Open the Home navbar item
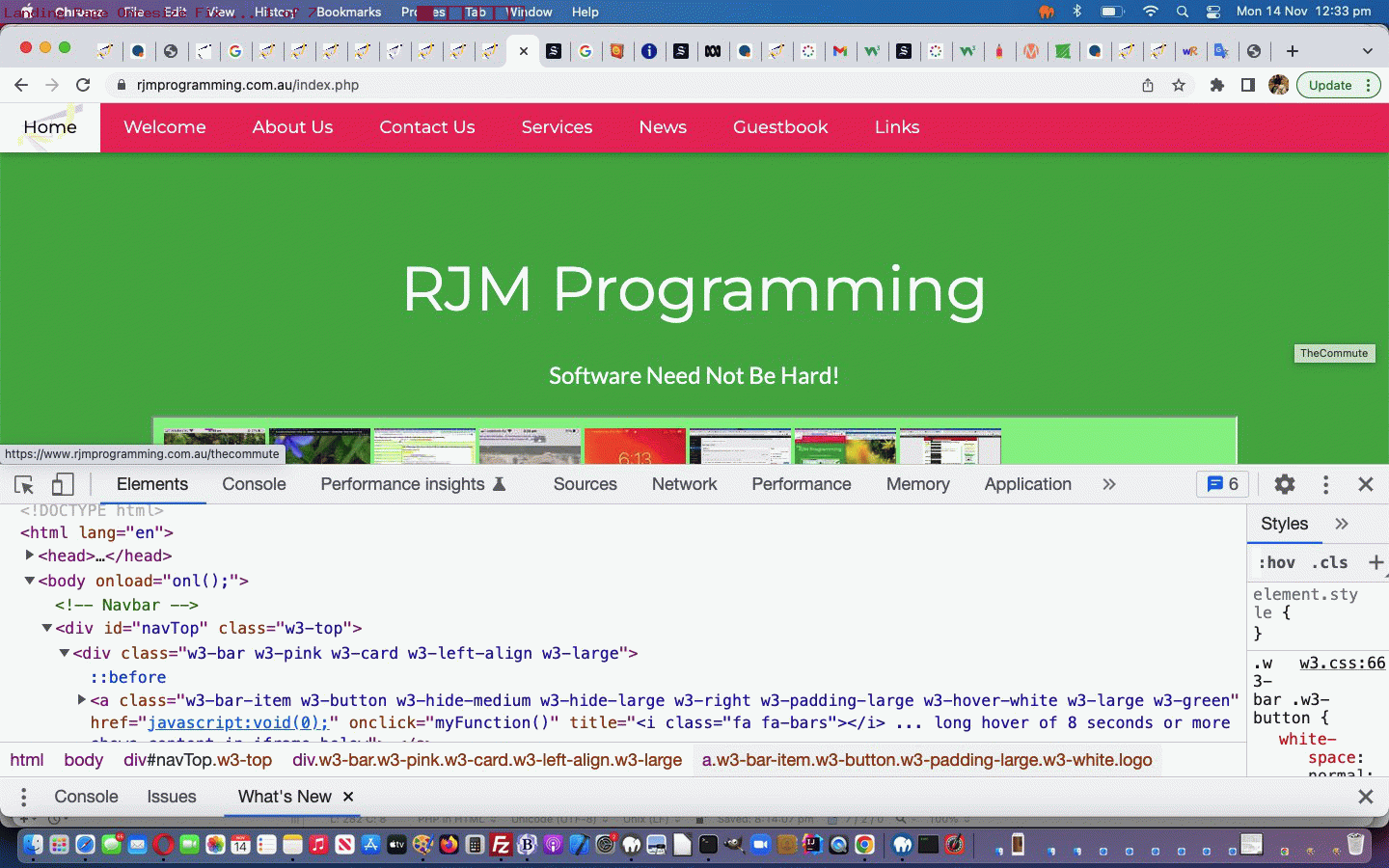The height and width of the screenshot is (868, 1389). click(50, 127)
